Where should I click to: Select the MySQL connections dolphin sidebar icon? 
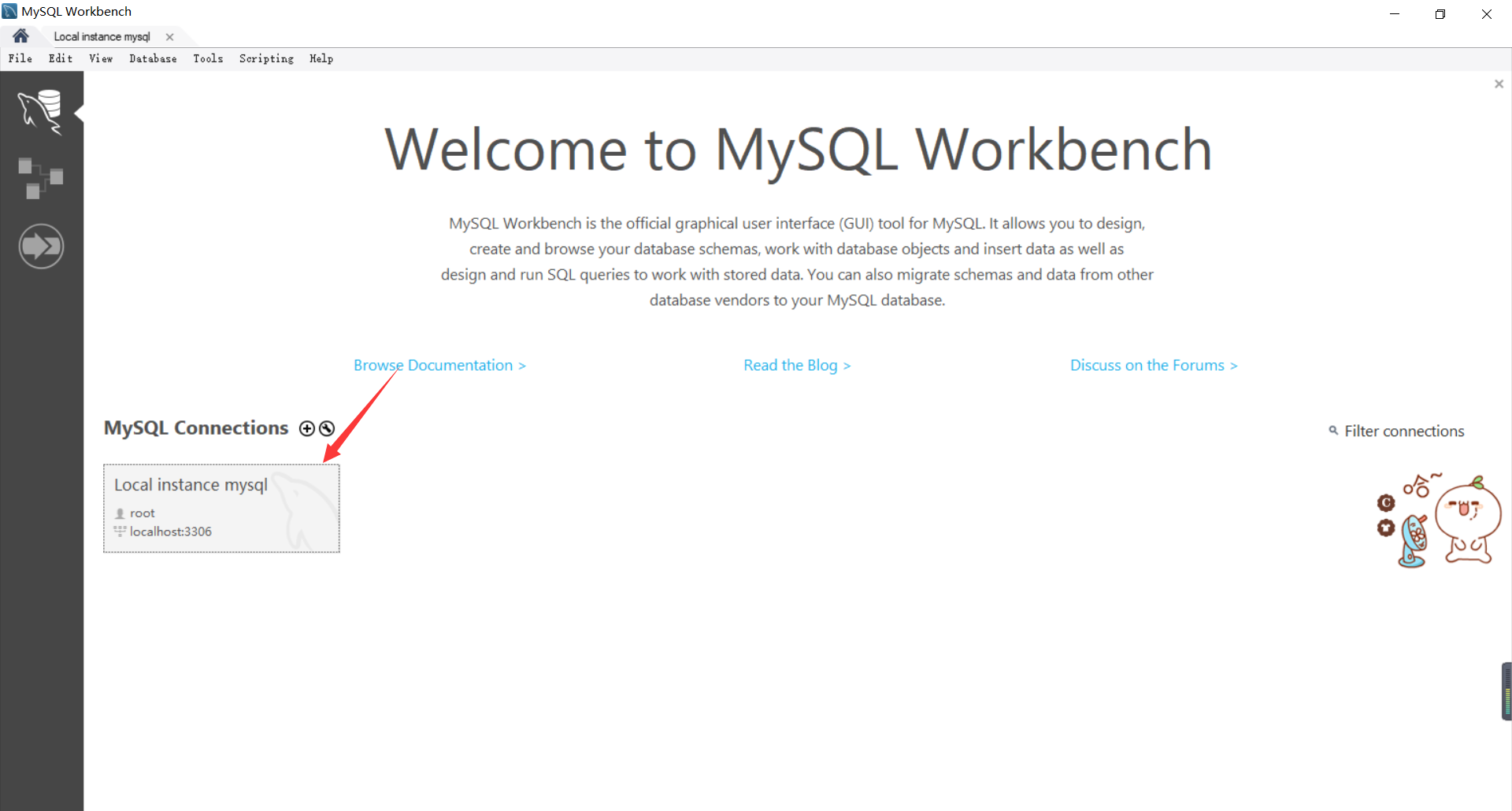41,112
